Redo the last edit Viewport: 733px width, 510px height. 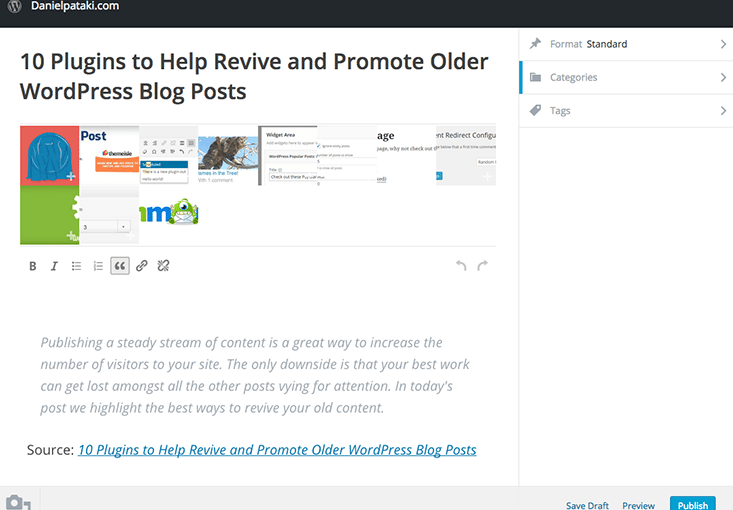click(482, 266)
